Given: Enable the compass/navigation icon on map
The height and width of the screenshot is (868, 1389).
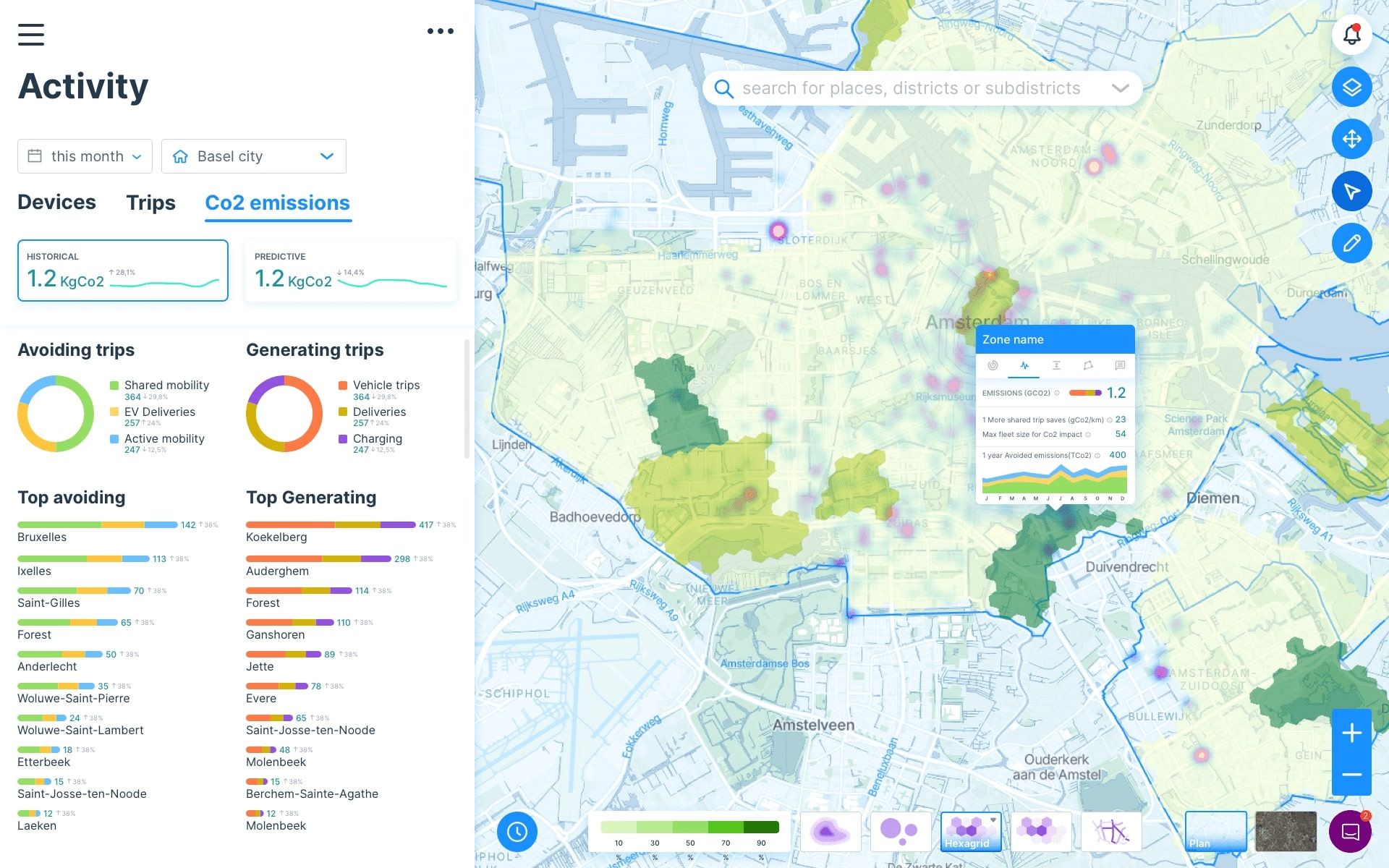Looking at the screenshot, I should point(1352,190).
